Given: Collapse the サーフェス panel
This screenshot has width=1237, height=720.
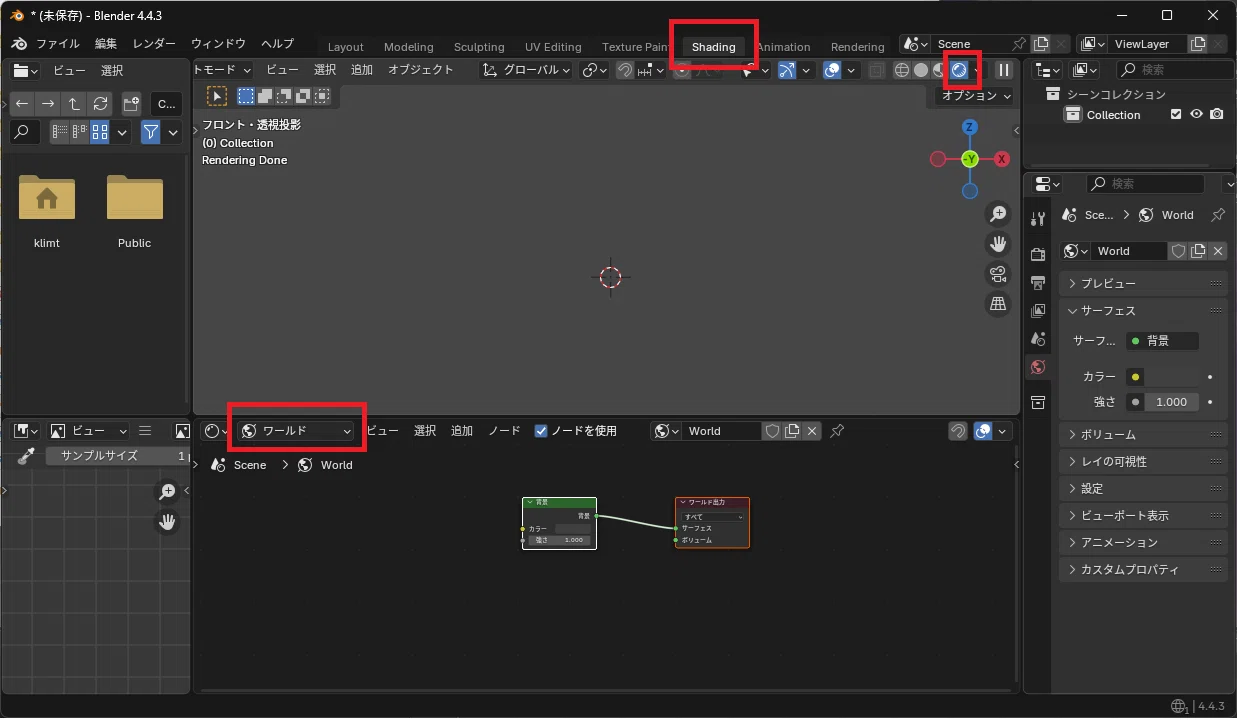Looking at the screenshot, I should coord(1143,311).
